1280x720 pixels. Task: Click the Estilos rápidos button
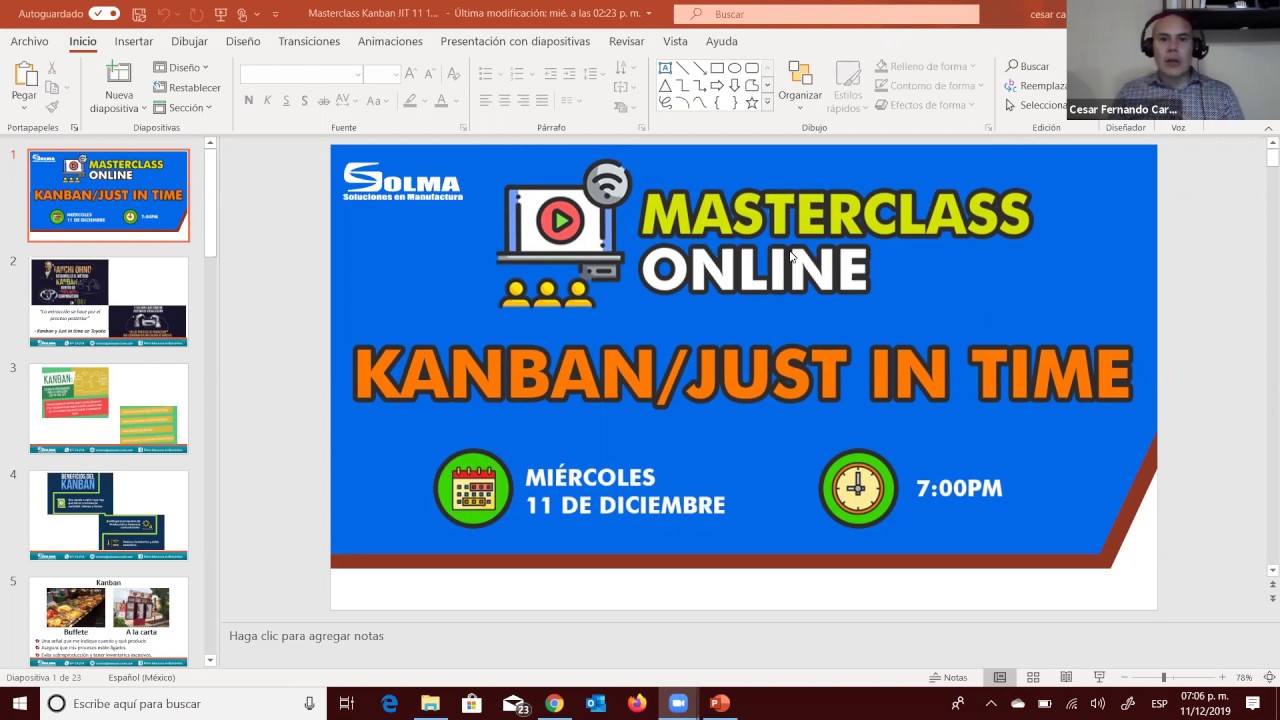[x=848, y=87]
